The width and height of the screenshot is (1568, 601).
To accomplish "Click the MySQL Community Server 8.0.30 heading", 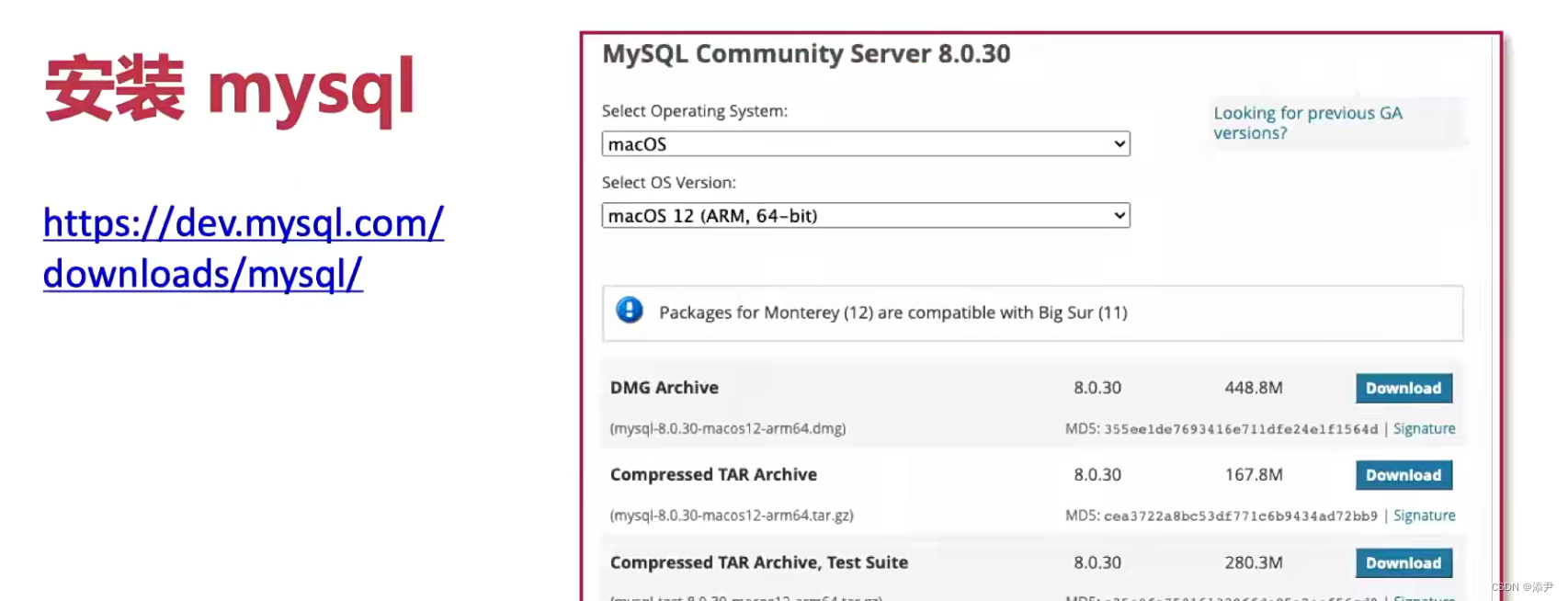I will coord(804,54).
